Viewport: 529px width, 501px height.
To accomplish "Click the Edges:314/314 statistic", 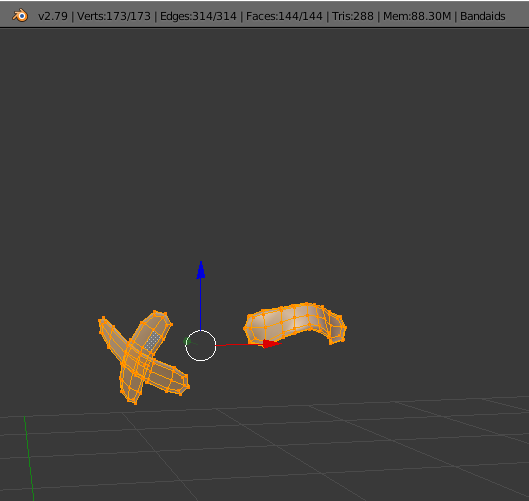I will (198, 16).
